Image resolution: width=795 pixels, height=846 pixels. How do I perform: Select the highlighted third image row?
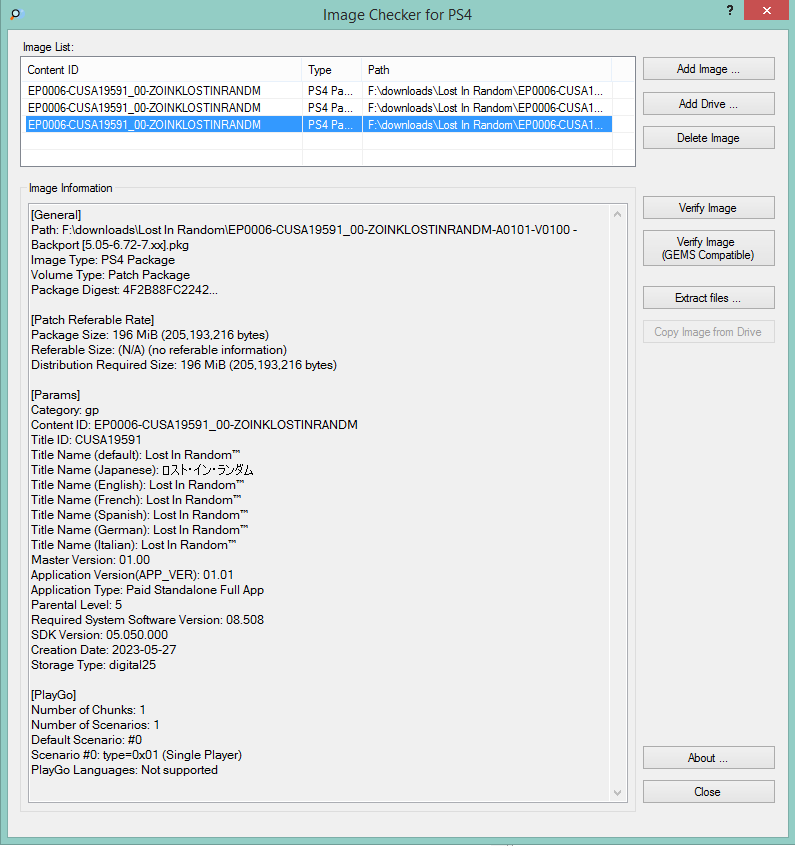click(318, 125)
